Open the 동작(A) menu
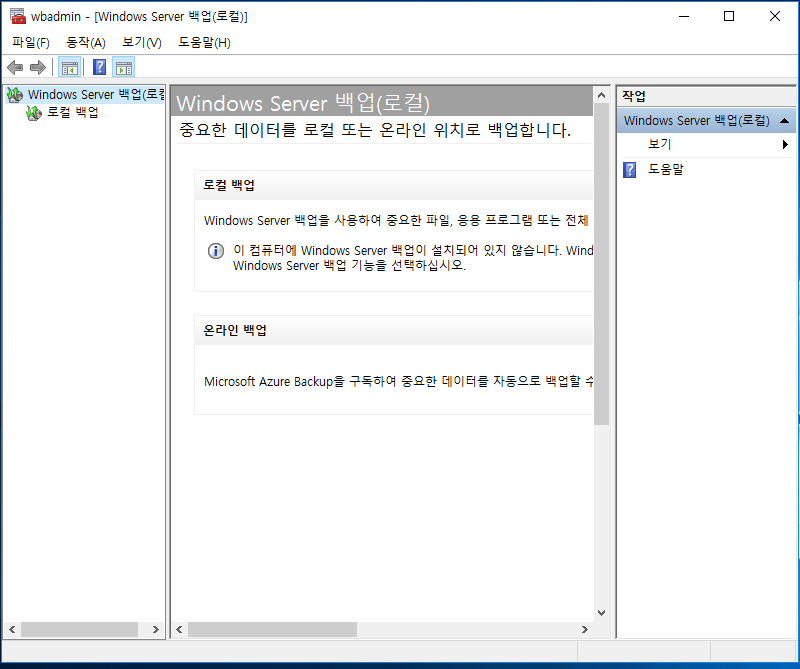The height and width of the screenshot is (669, 800). pyautogui.click(x=86, y=42)
